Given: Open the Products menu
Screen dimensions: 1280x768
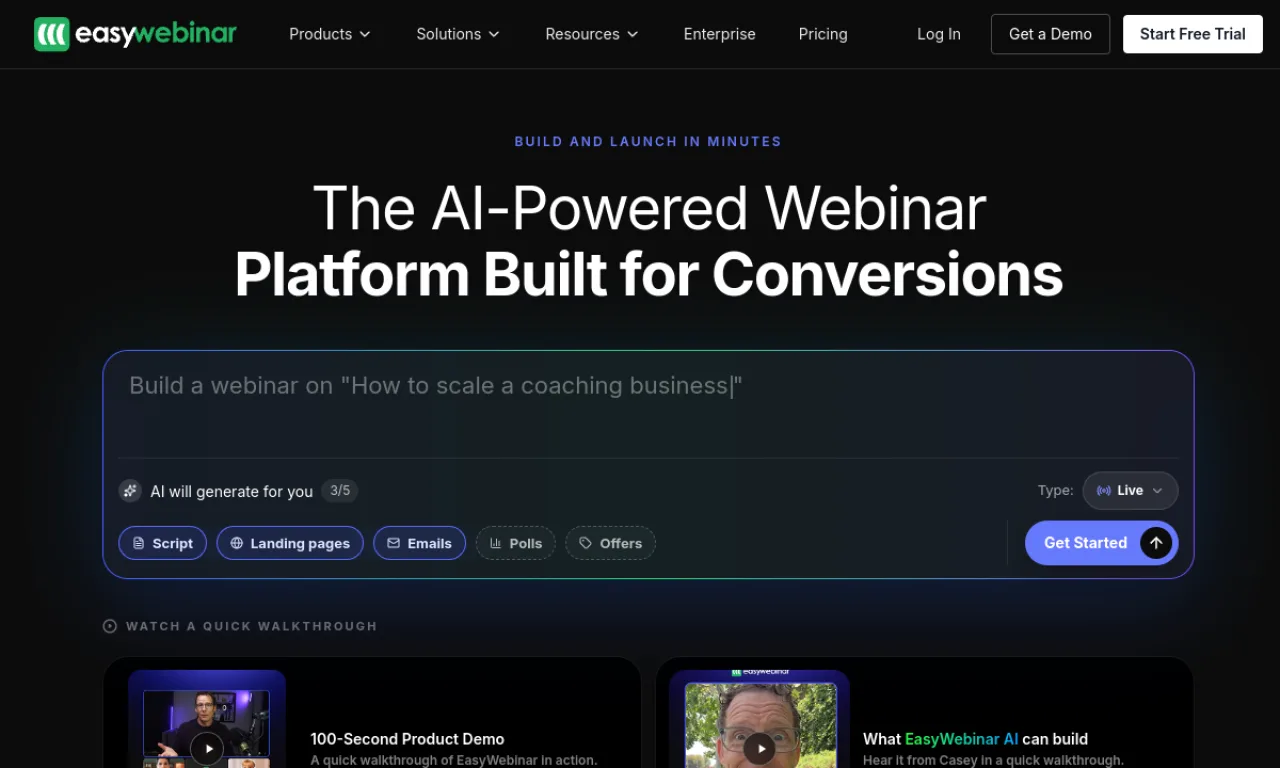Looking at the screenshot, I should [330, 34].
